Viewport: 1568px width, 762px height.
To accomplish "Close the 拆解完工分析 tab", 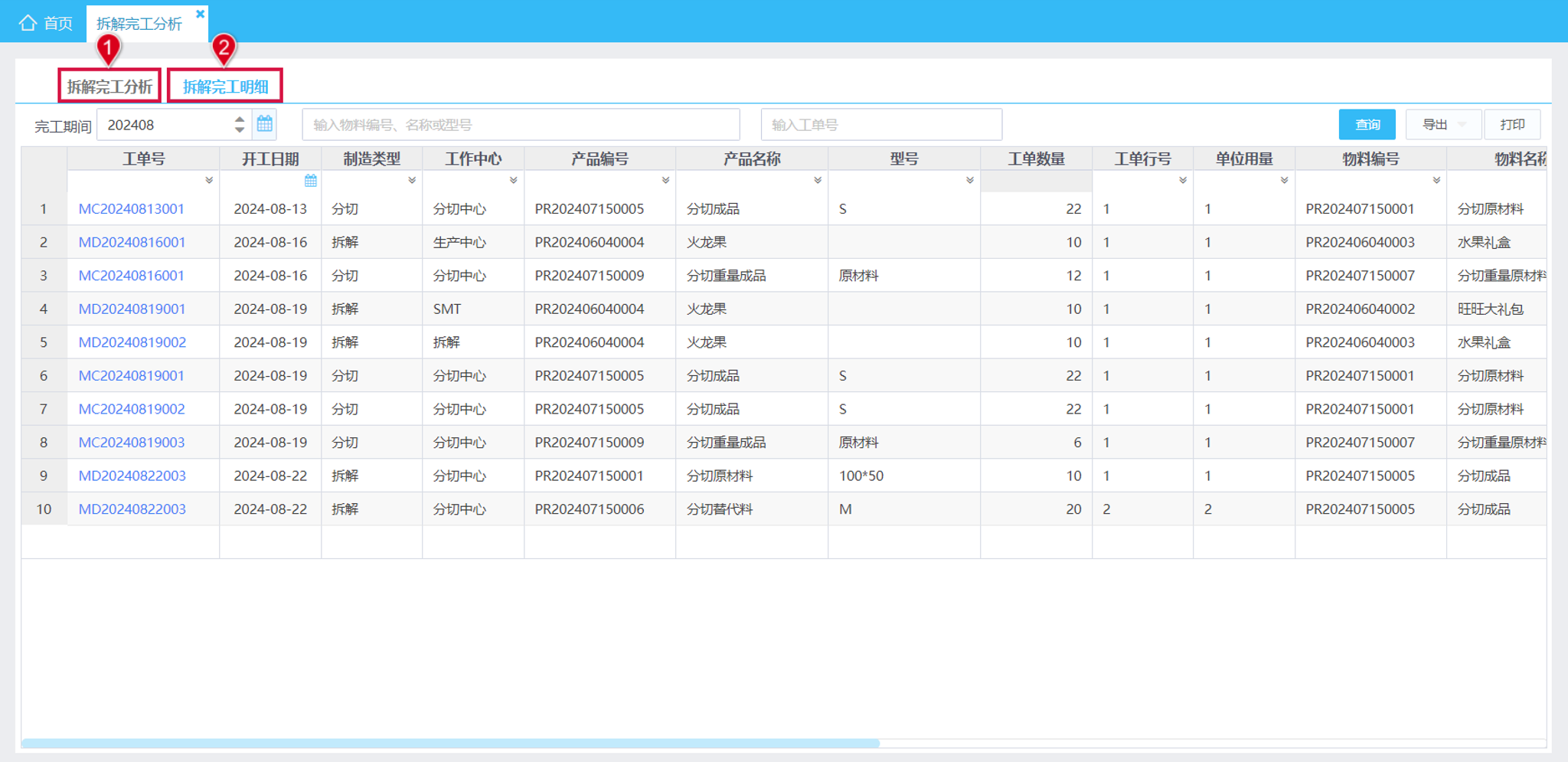I will click(200, 14).
